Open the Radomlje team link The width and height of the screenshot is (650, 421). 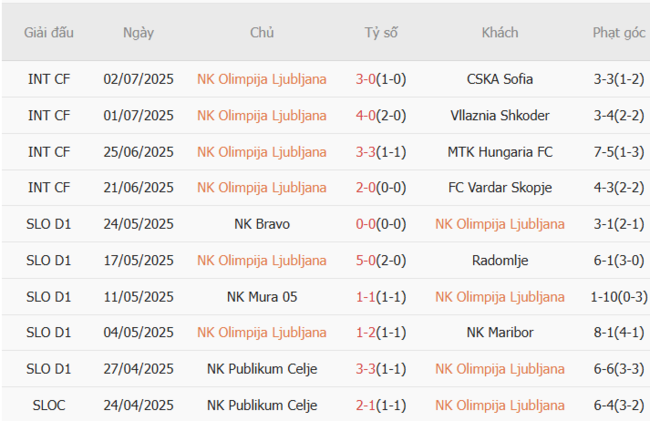coord(500,260)
